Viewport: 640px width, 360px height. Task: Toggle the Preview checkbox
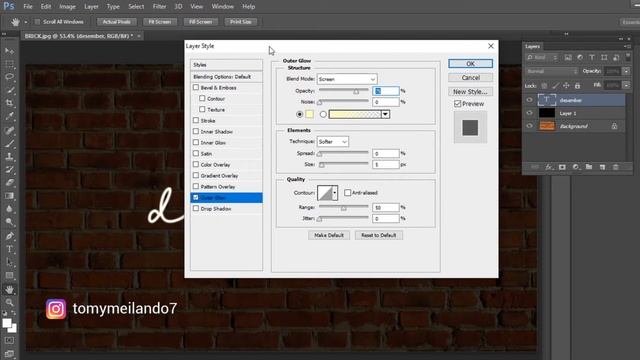pos(458,104)
